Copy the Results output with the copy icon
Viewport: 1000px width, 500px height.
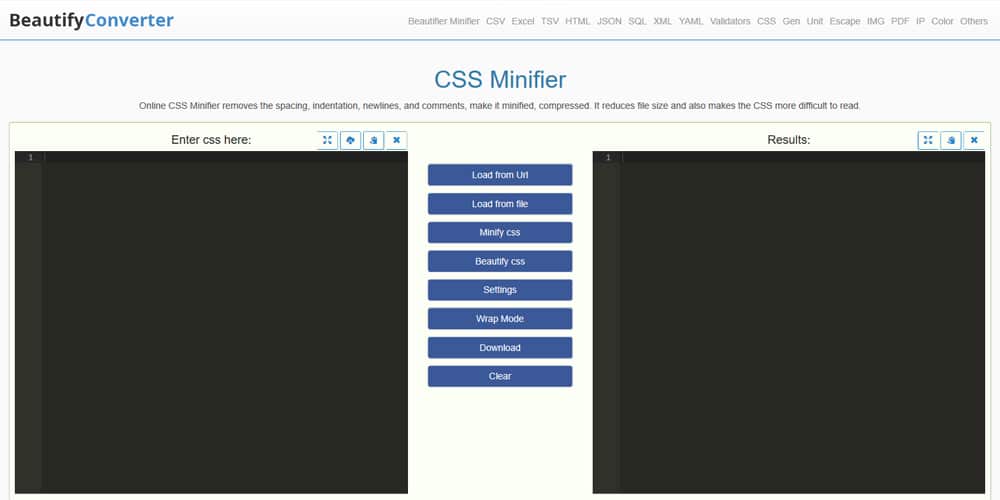click(x=951, y=140)
